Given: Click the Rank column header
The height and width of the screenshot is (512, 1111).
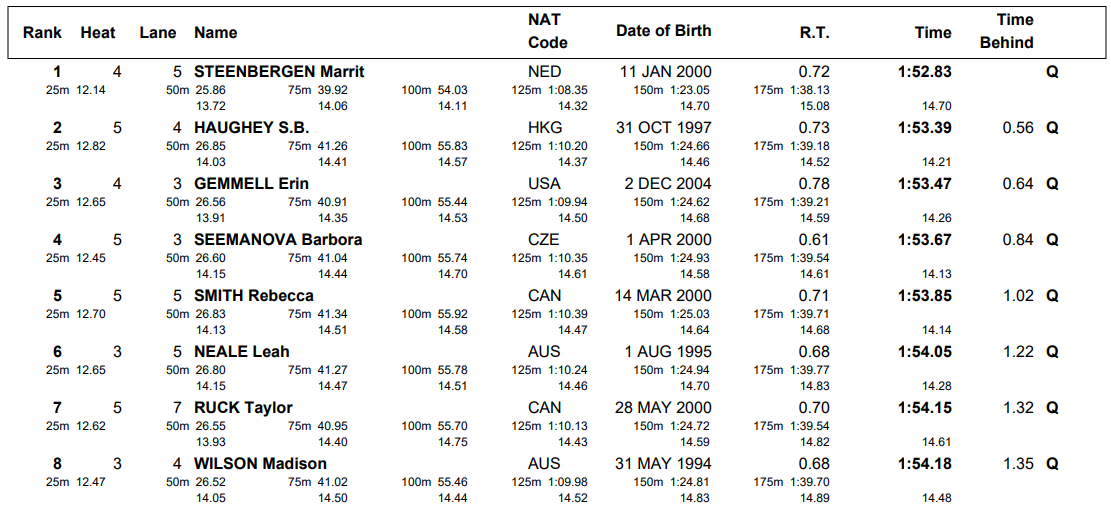Looking at the screenshot, I should 42,33.
